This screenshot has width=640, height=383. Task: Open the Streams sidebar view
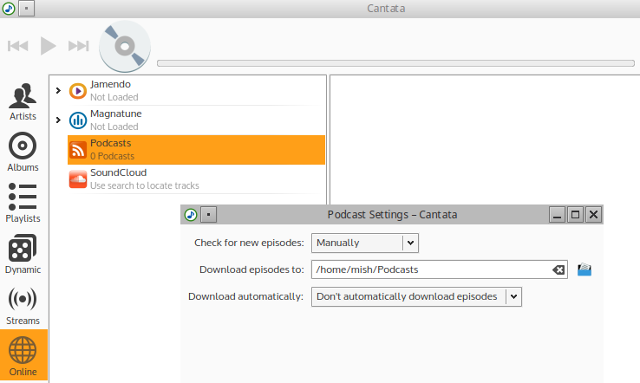pyautogui.click(x=23, y=305)
